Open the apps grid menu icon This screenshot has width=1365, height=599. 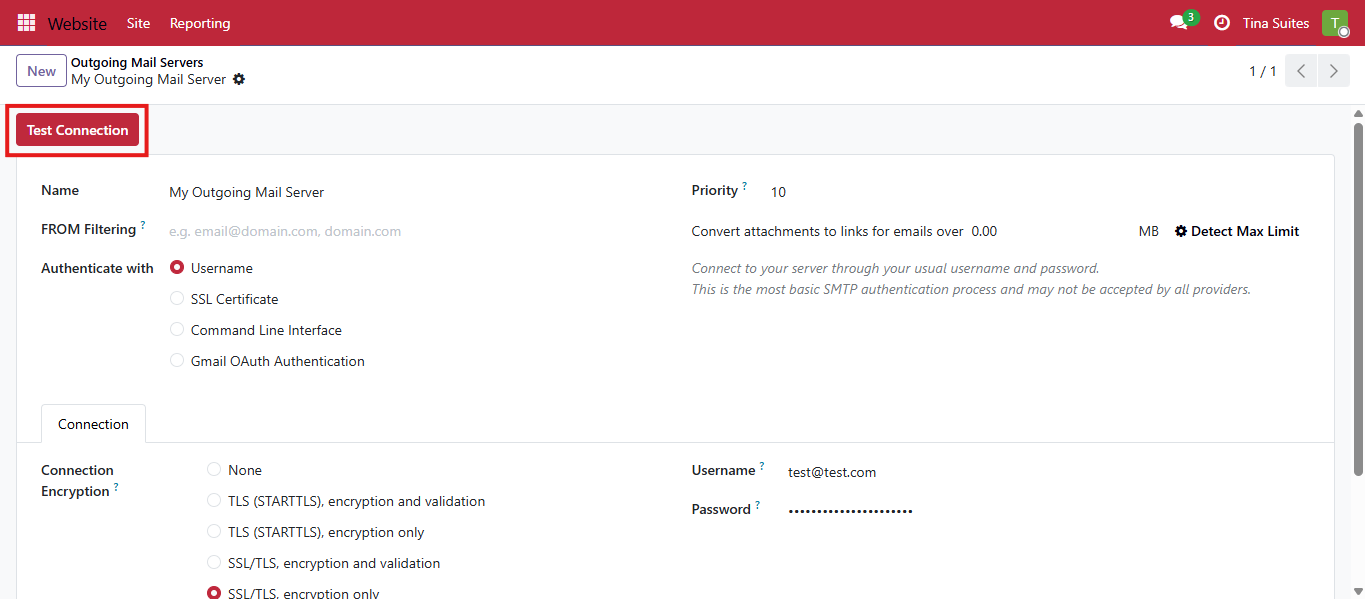(26, 23)
